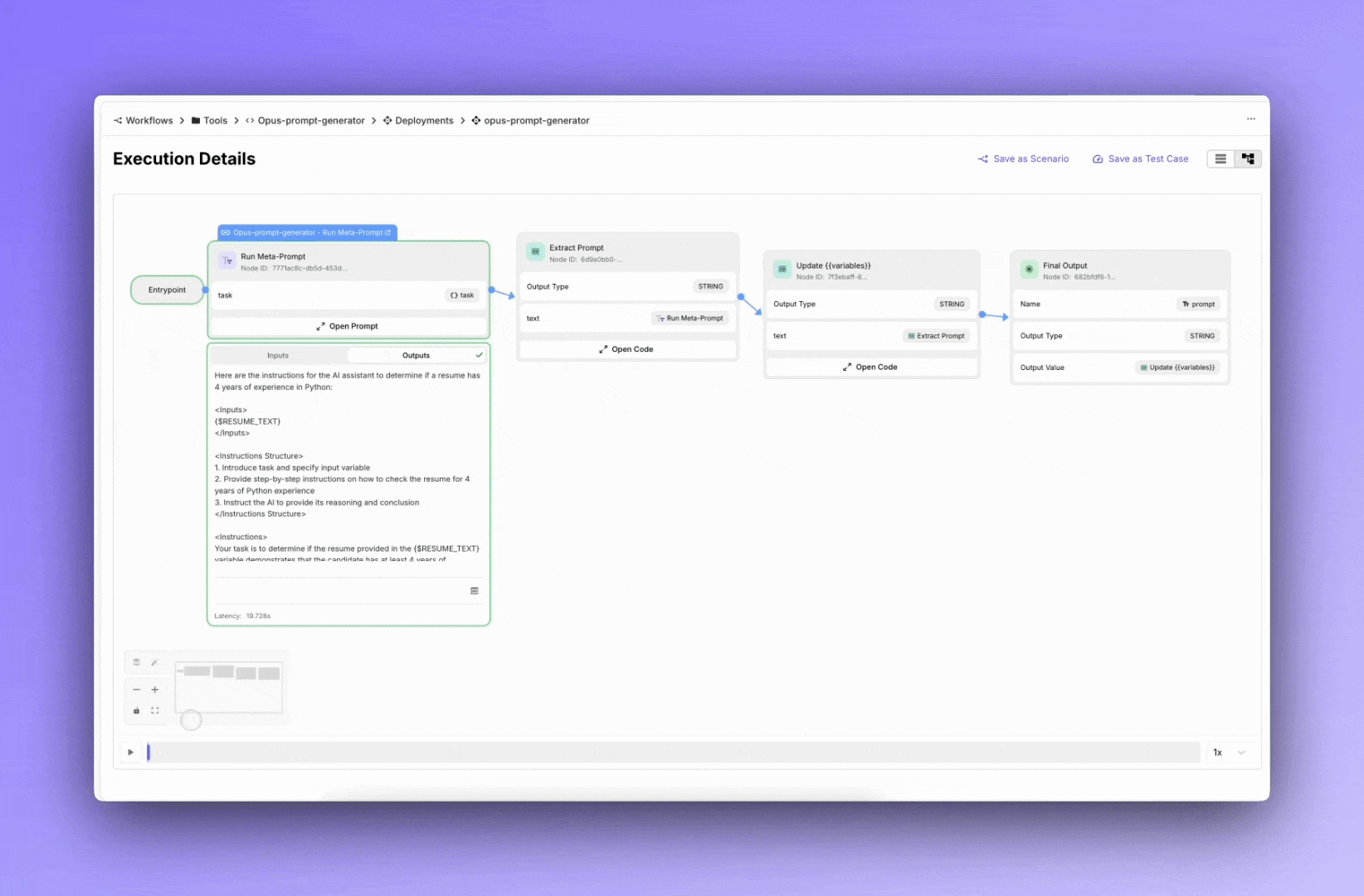
Task: Switch to the graph view
Action: tap(1248, 159)
